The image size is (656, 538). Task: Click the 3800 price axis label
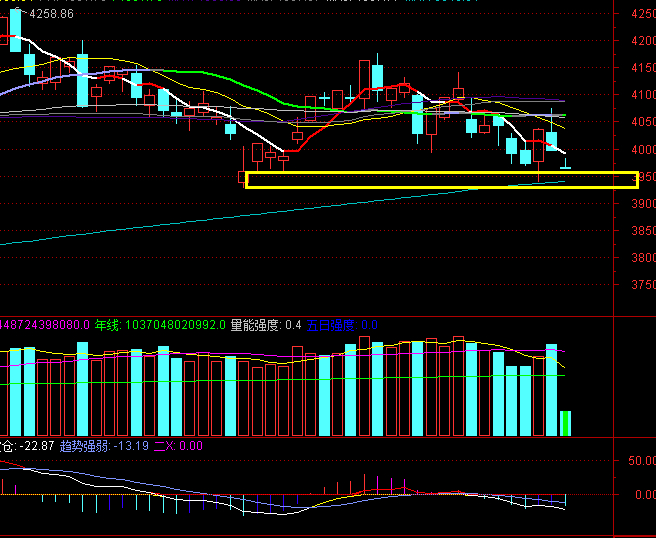[643, 258]
